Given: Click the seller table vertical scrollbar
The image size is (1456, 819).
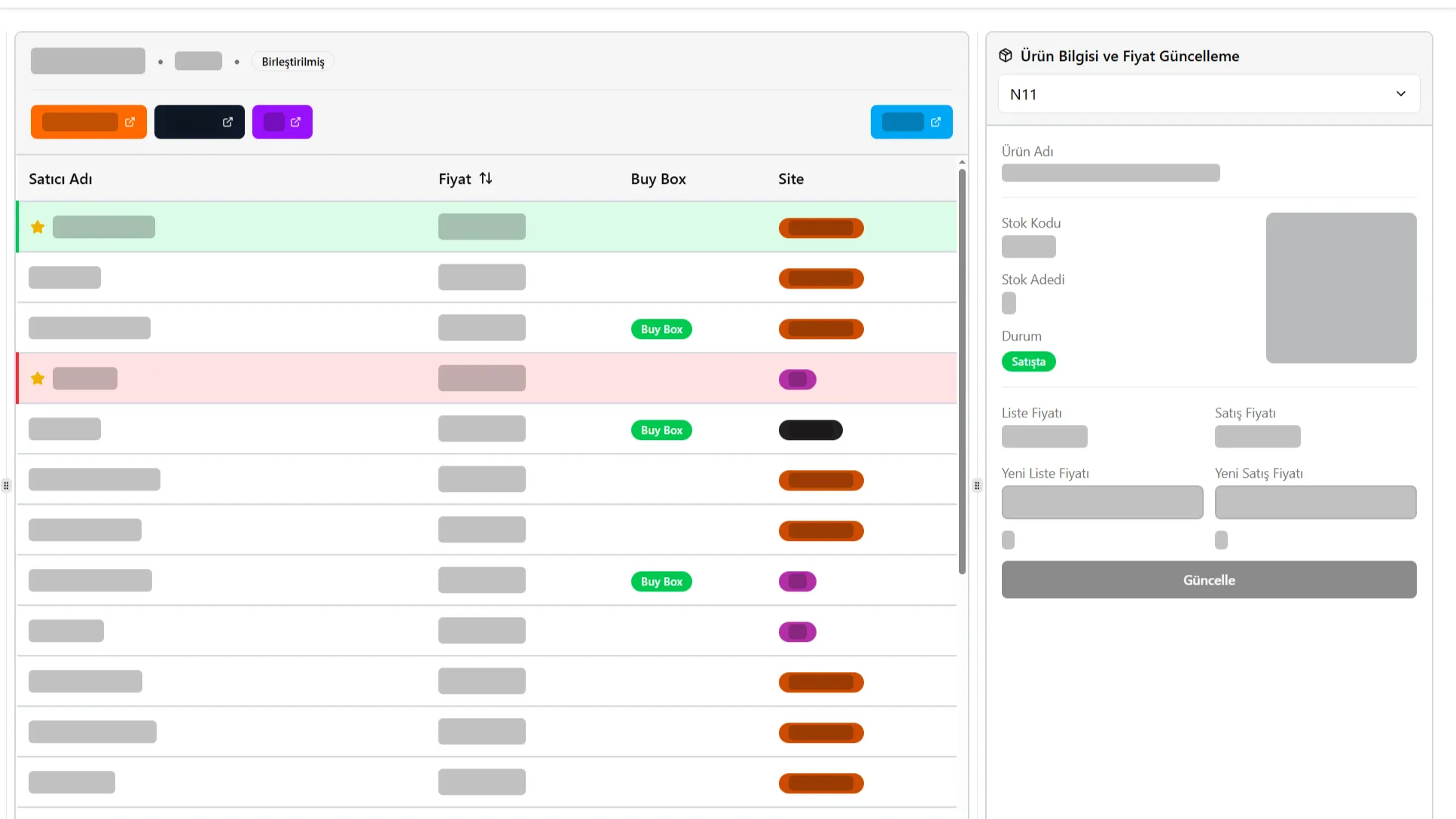Looking at the screenshot, I should click(962, 369).
